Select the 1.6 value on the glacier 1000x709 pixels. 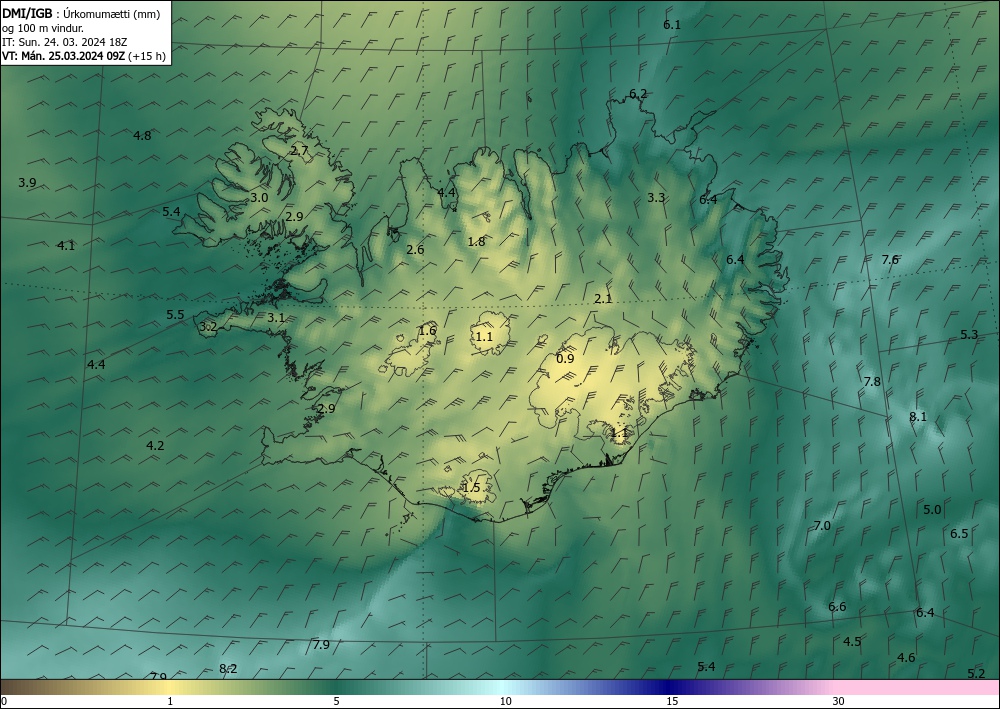click(427, 330)
